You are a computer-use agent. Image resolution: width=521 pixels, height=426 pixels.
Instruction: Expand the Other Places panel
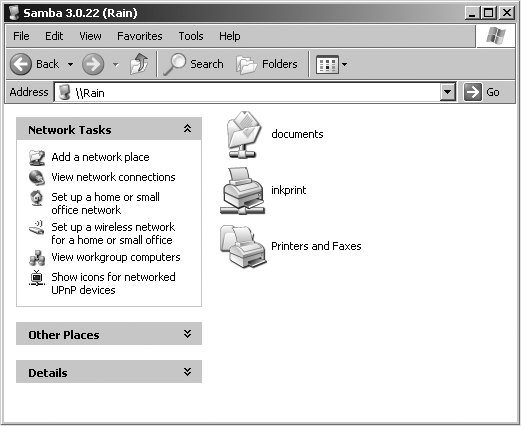[x=187, y=333]
